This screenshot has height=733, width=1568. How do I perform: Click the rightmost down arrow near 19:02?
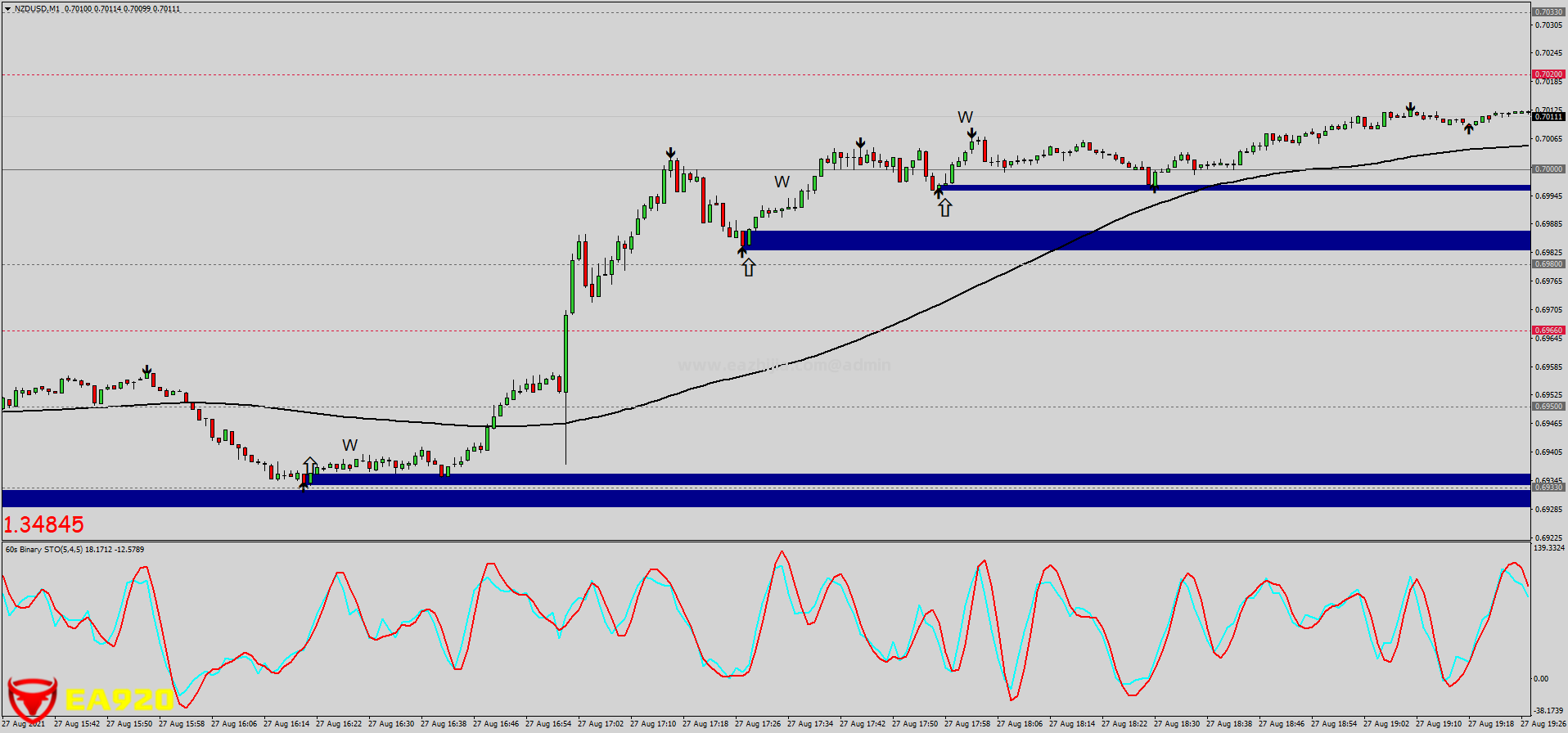click(1410, 108)
